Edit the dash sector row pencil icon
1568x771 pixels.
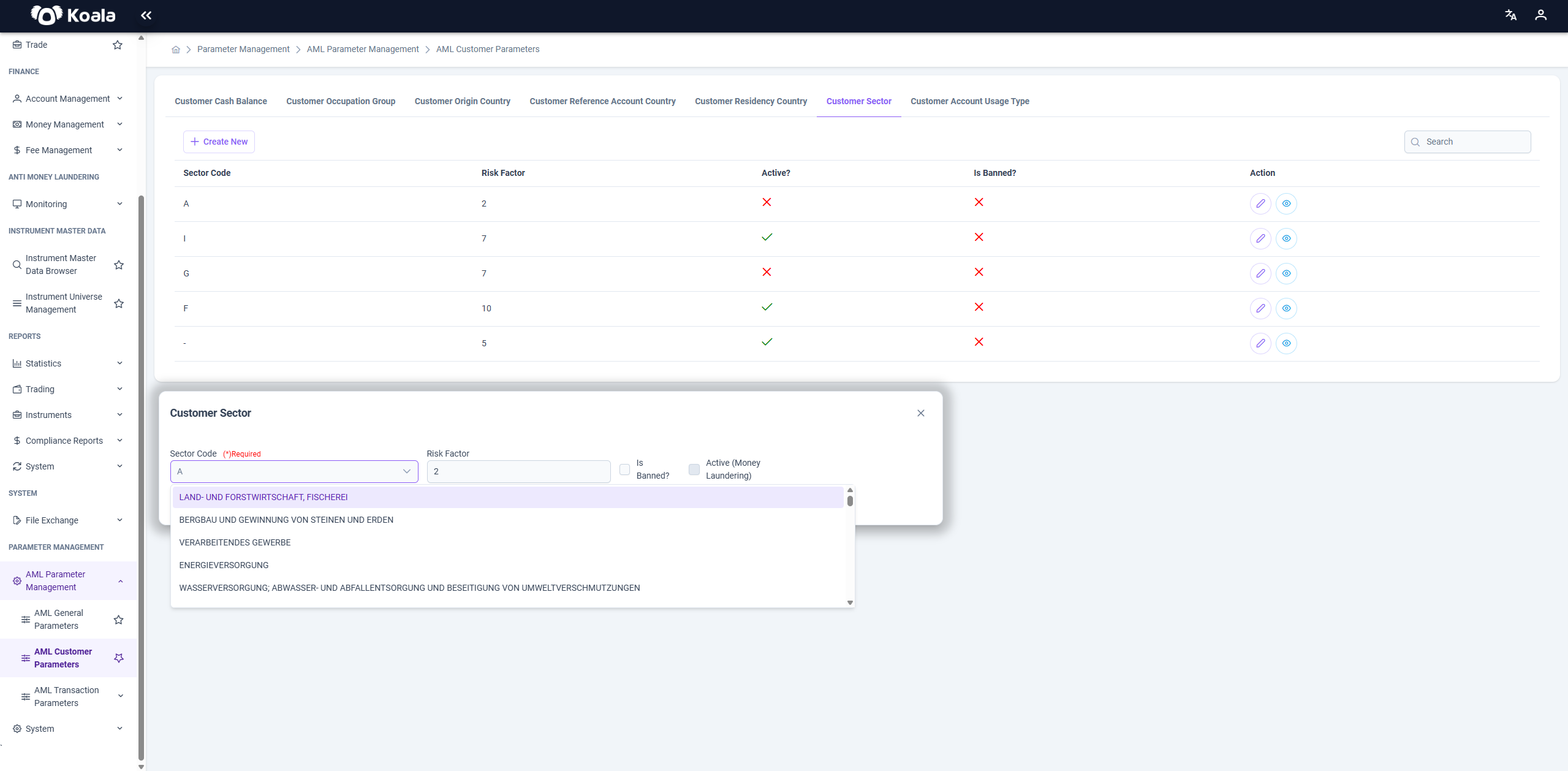(x=1260, y=343)
